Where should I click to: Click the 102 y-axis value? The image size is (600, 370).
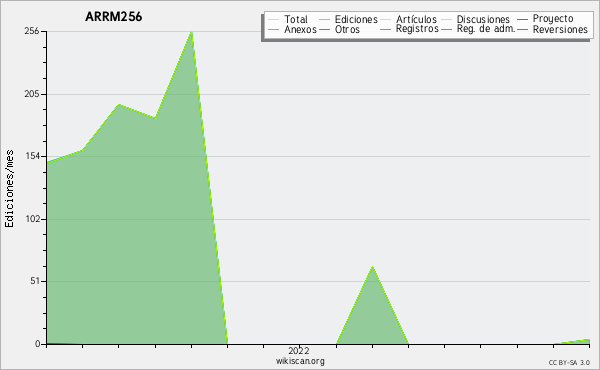pos(32,219)
